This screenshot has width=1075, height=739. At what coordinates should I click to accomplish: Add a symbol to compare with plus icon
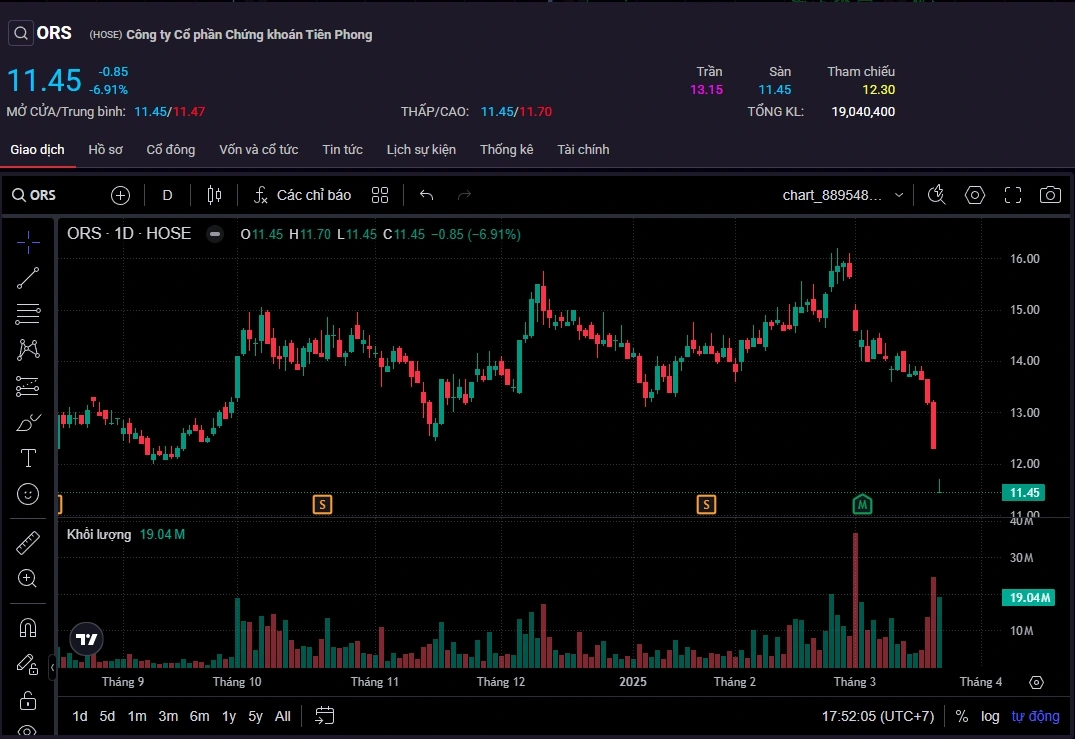pyautogui.click(x=121, y=195)
